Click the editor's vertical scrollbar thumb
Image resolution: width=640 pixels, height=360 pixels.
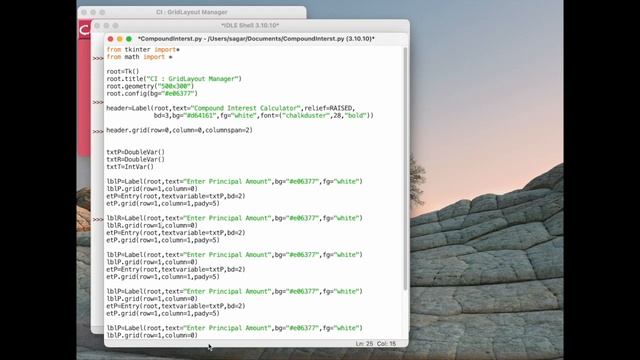[x=405, y=169]
